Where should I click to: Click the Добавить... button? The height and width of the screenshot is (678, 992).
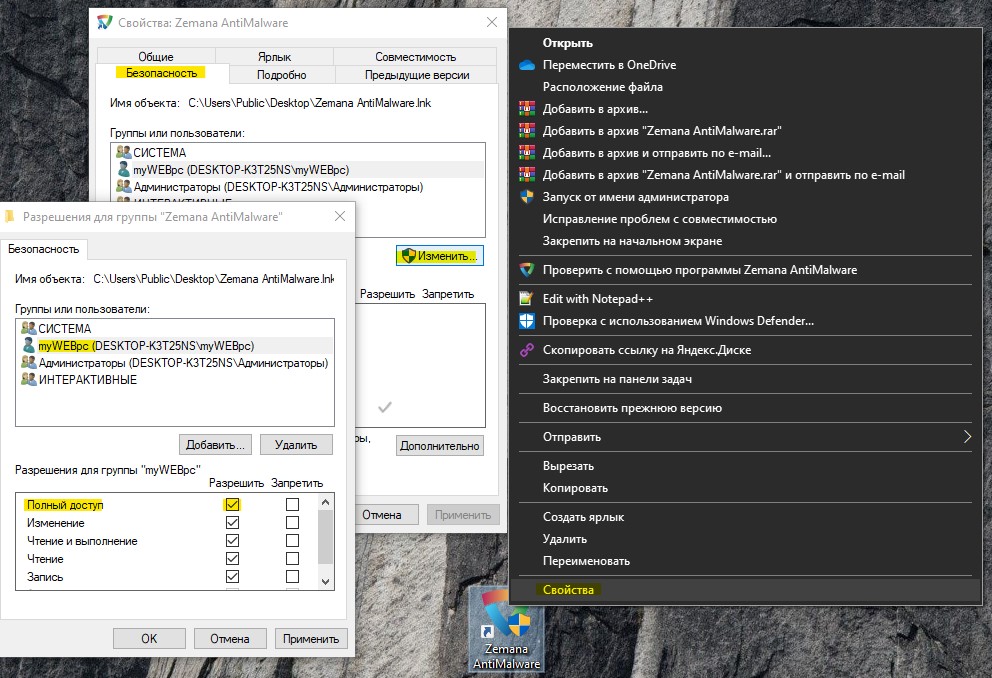215,445
